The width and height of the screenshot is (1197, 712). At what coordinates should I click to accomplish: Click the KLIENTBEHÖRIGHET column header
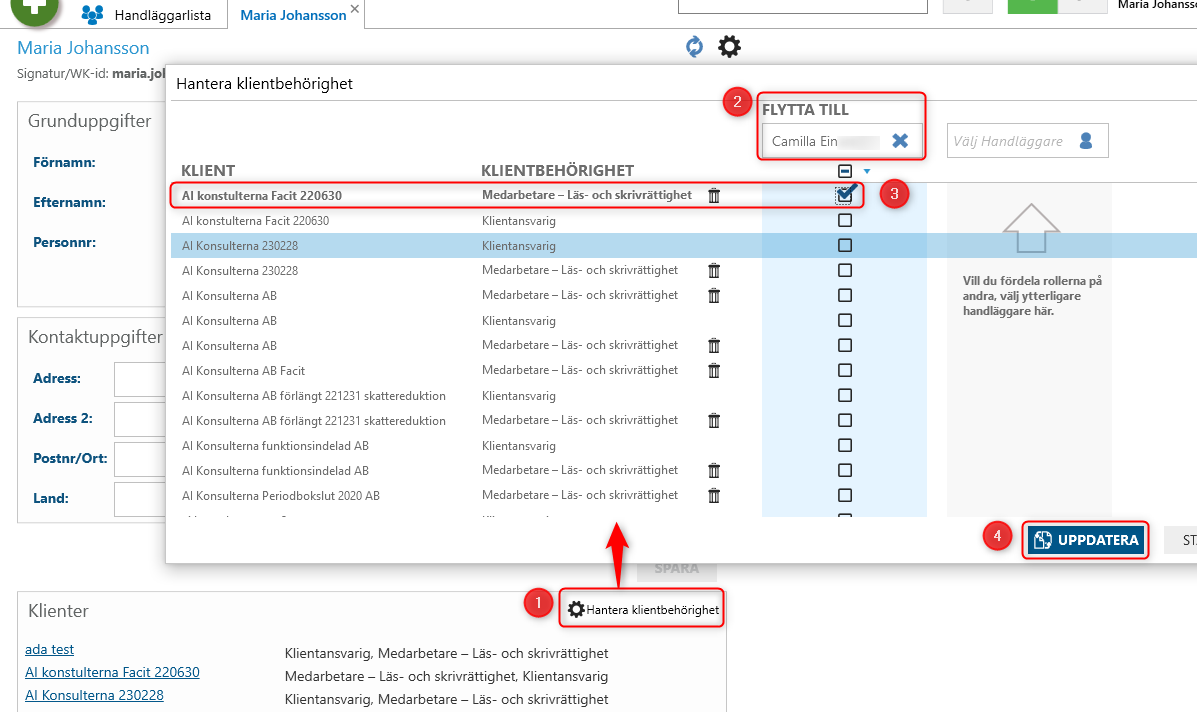coord(557,170)
